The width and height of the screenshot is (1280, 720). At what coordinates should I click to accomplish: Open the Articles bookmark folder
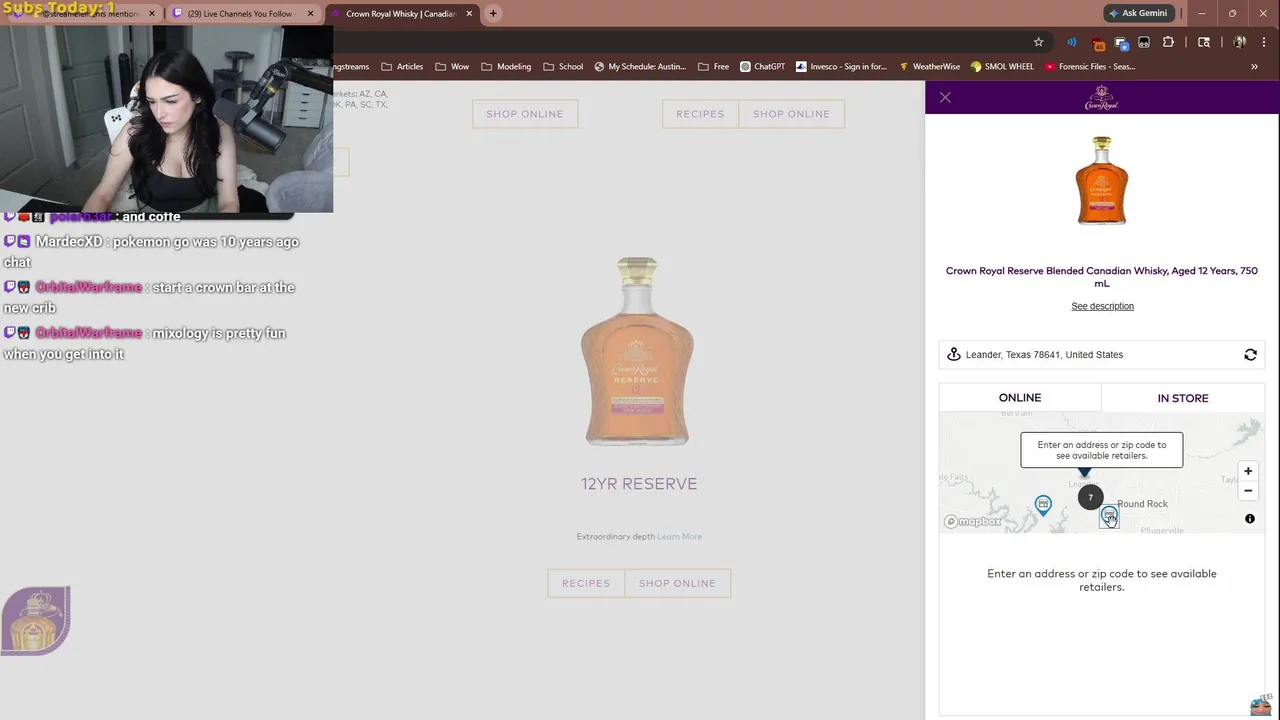pos(402,66)
